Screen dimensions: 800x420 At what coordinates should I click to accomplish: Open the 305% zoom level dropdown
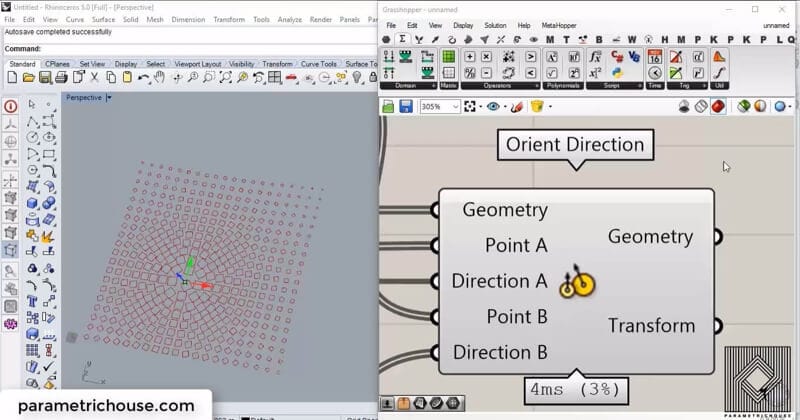(x=455, y=106)
